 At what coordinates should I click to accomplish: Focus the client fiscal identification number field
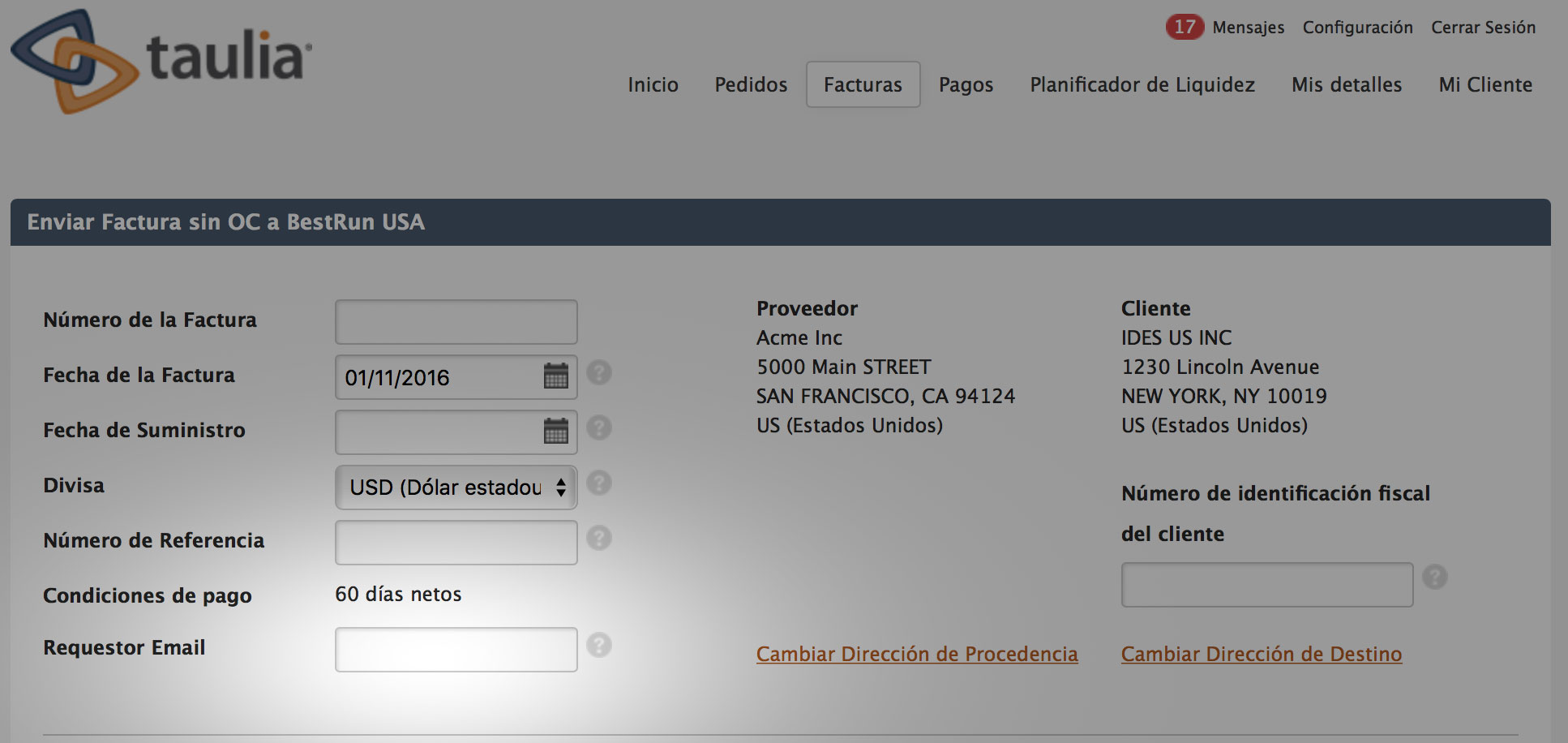pos(1267,585)
